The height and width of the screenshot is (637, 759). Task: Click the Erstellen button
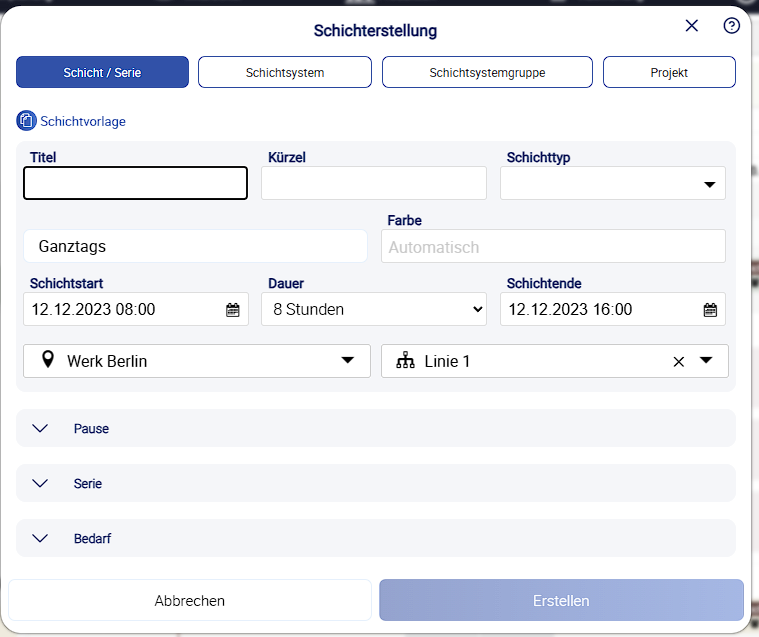(561, 601)
